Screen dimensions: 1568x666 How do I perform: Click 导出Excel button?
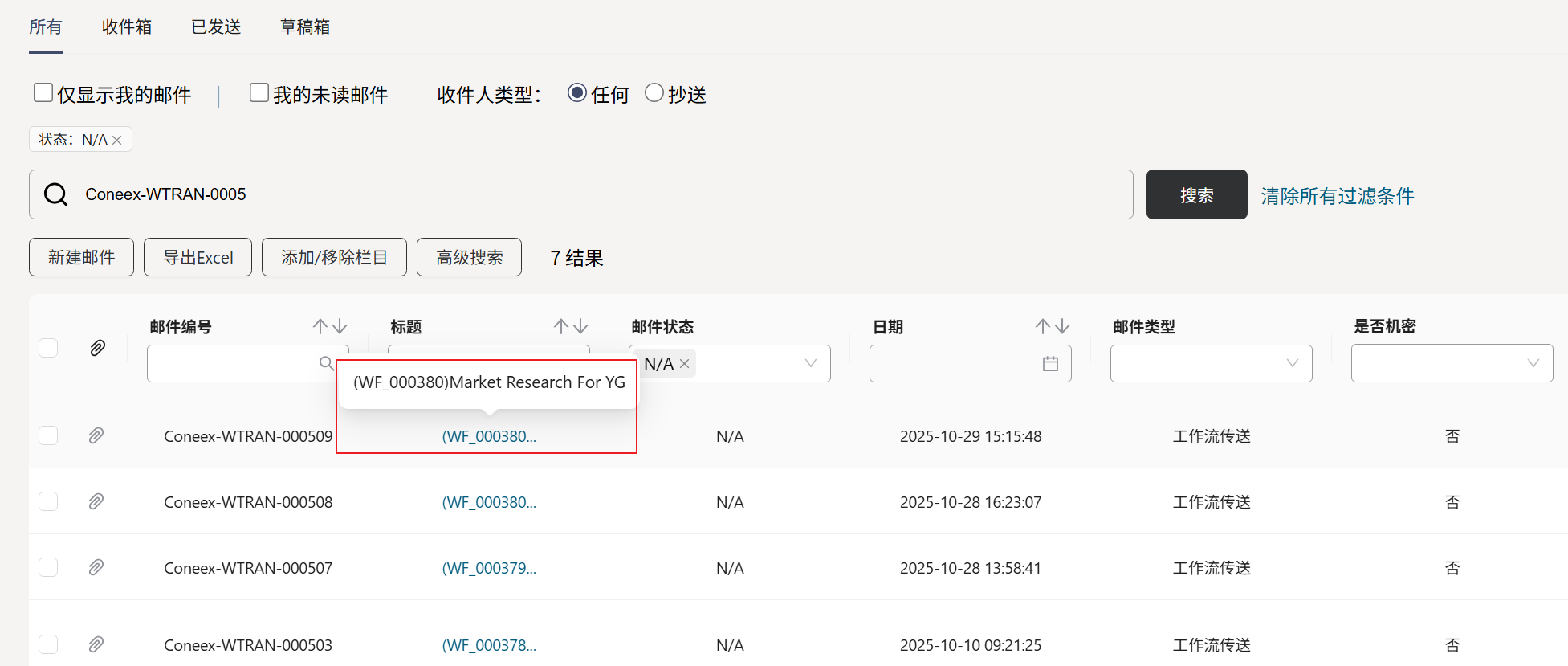pyautogui.click(x=198, y=257)
